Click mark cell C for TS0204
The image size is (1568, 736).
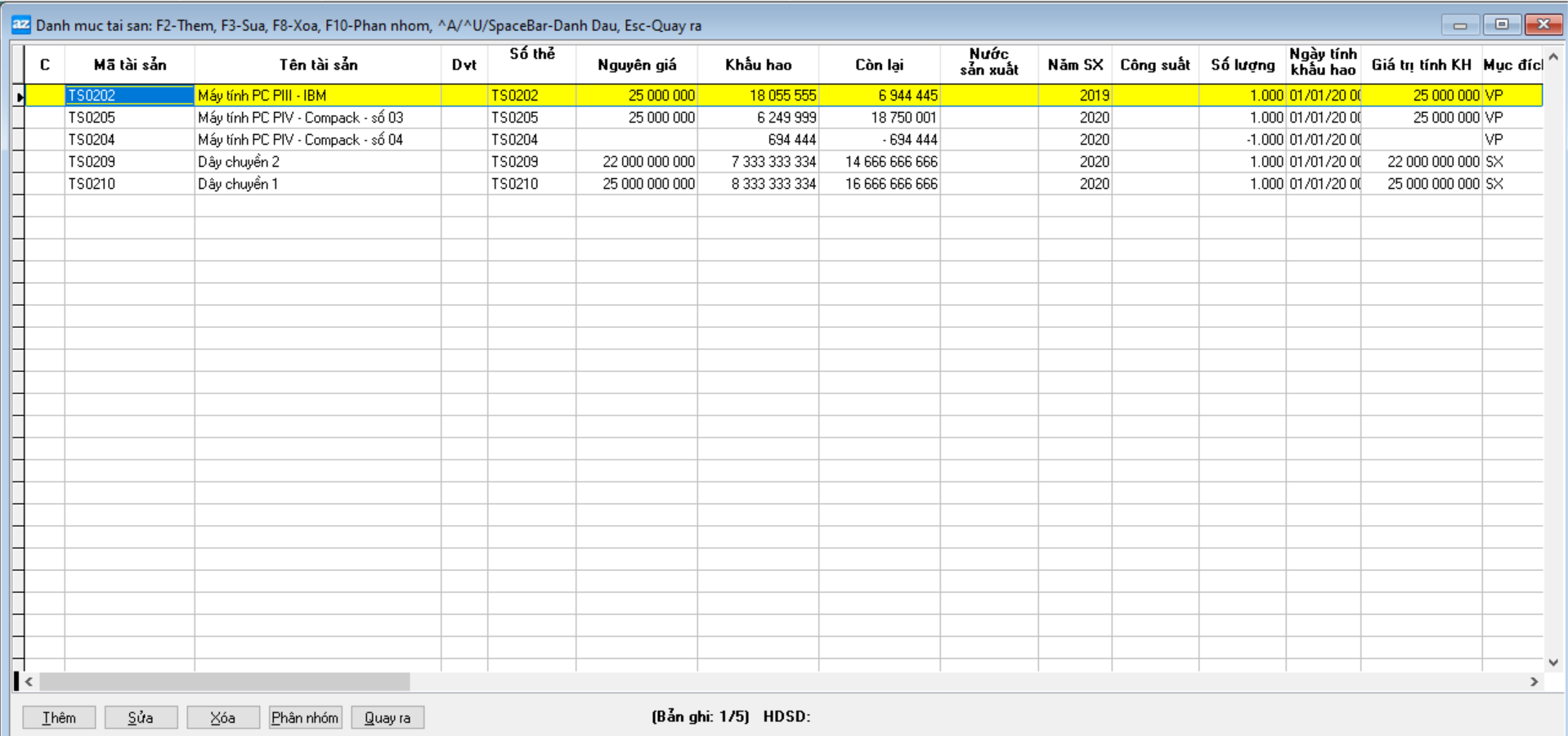(x=45, y=140)
